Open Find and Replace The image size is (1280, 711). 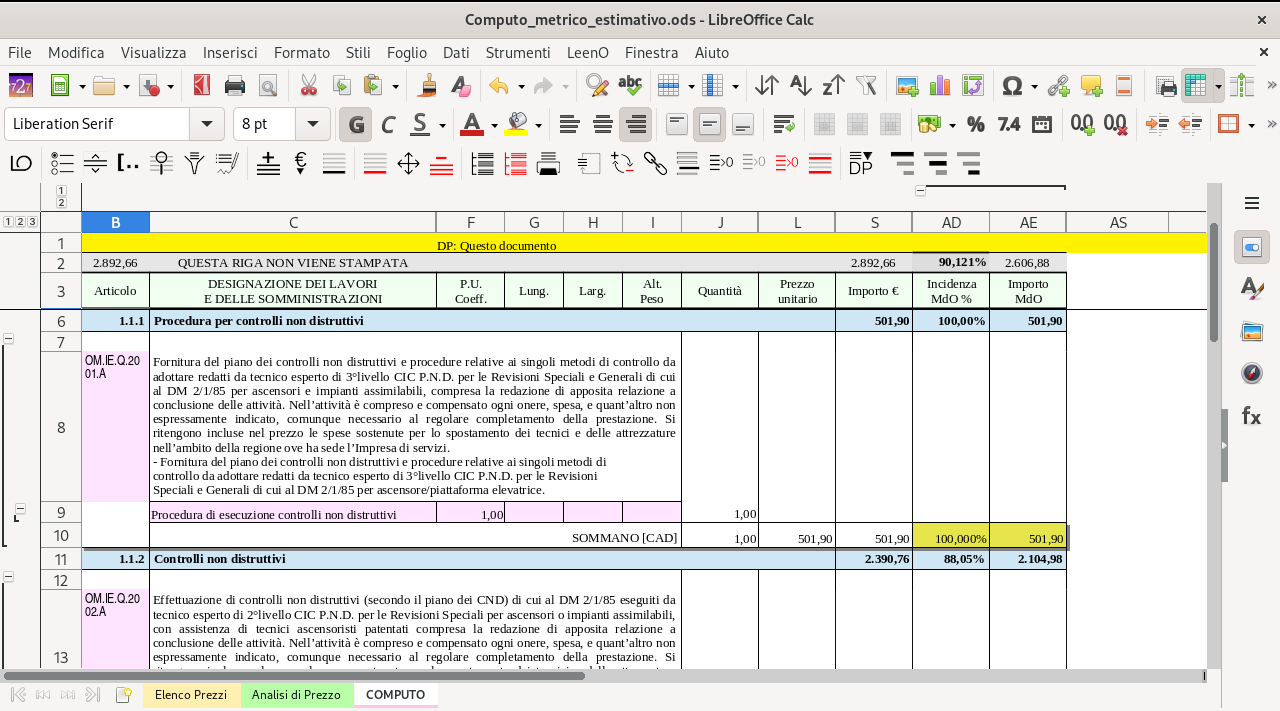tap(597, 87)
